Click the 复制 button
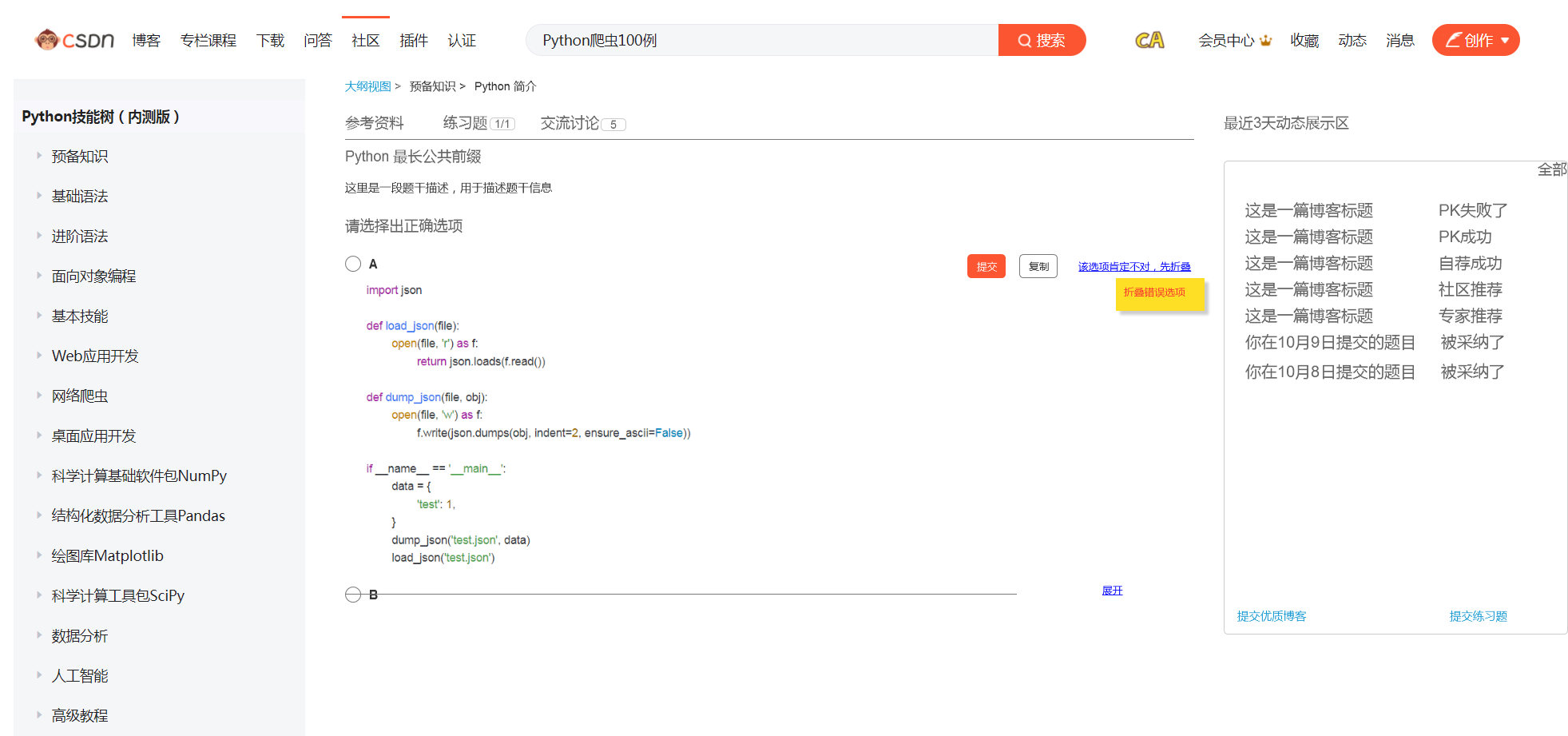Screen dimensions: 1568x736 pos(1038,266)
